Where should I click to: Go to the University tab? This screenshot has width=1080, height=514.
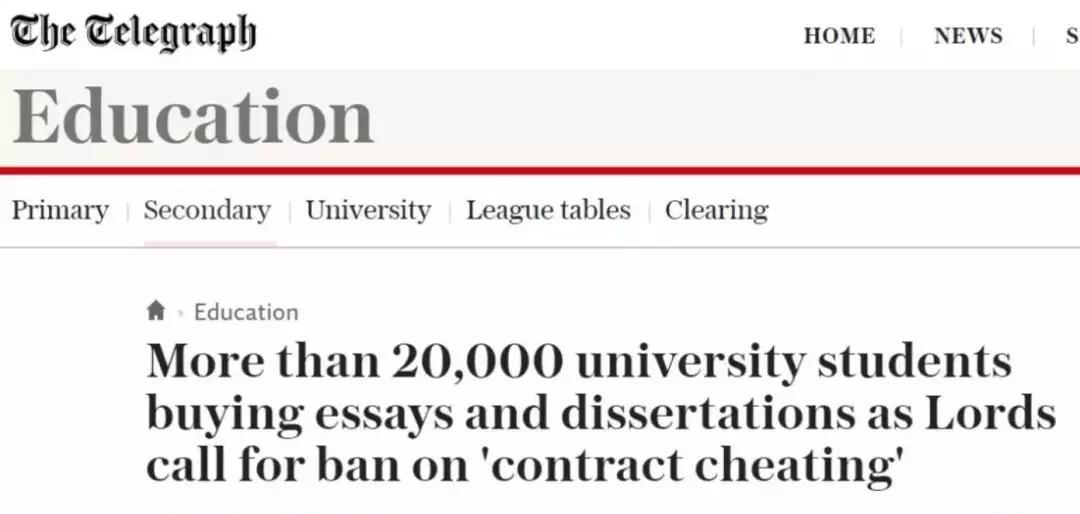368,211
